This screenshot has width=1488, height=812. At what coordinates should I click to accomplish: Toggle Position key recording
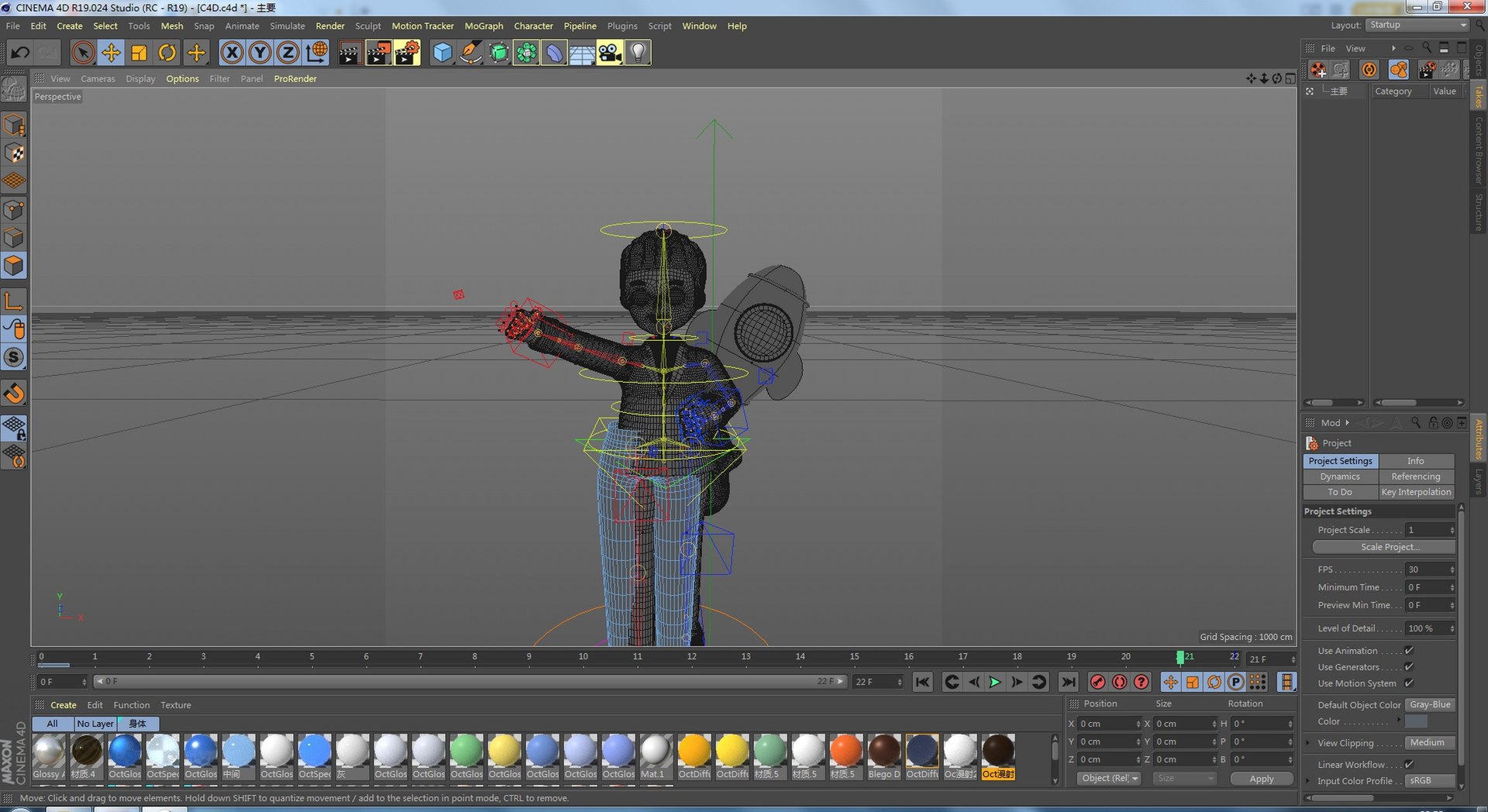1170,682
